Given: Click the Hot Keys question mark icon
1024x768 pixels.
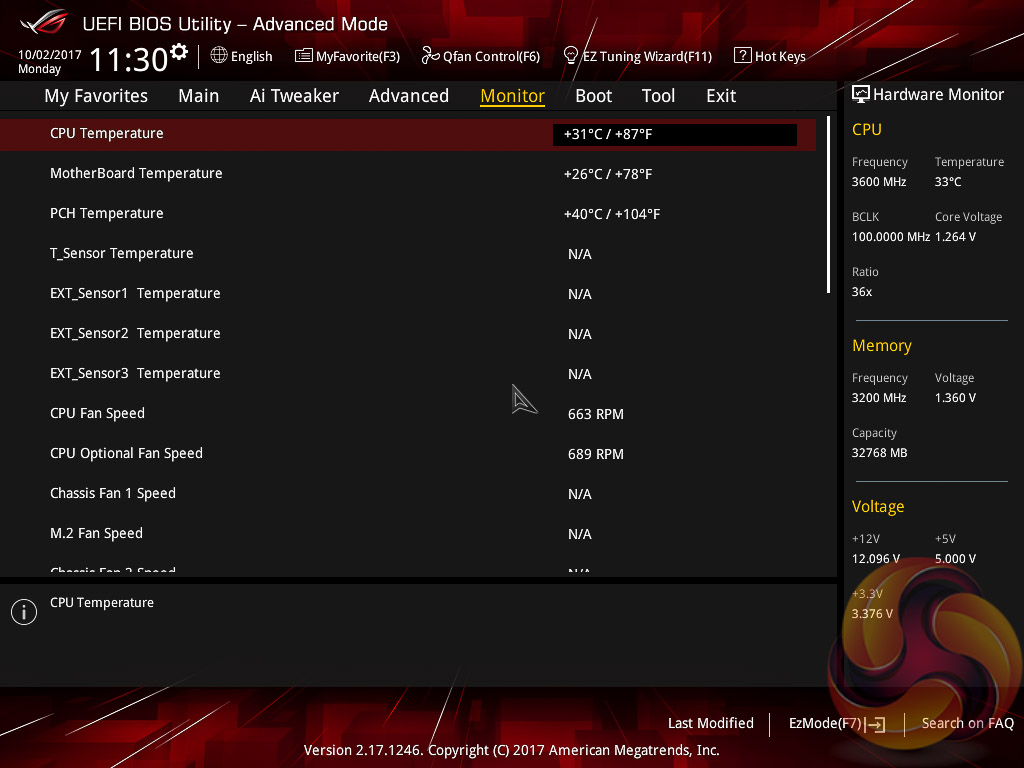Looking at the screenshot, I should pyautogui.click(x=743, y=56).
